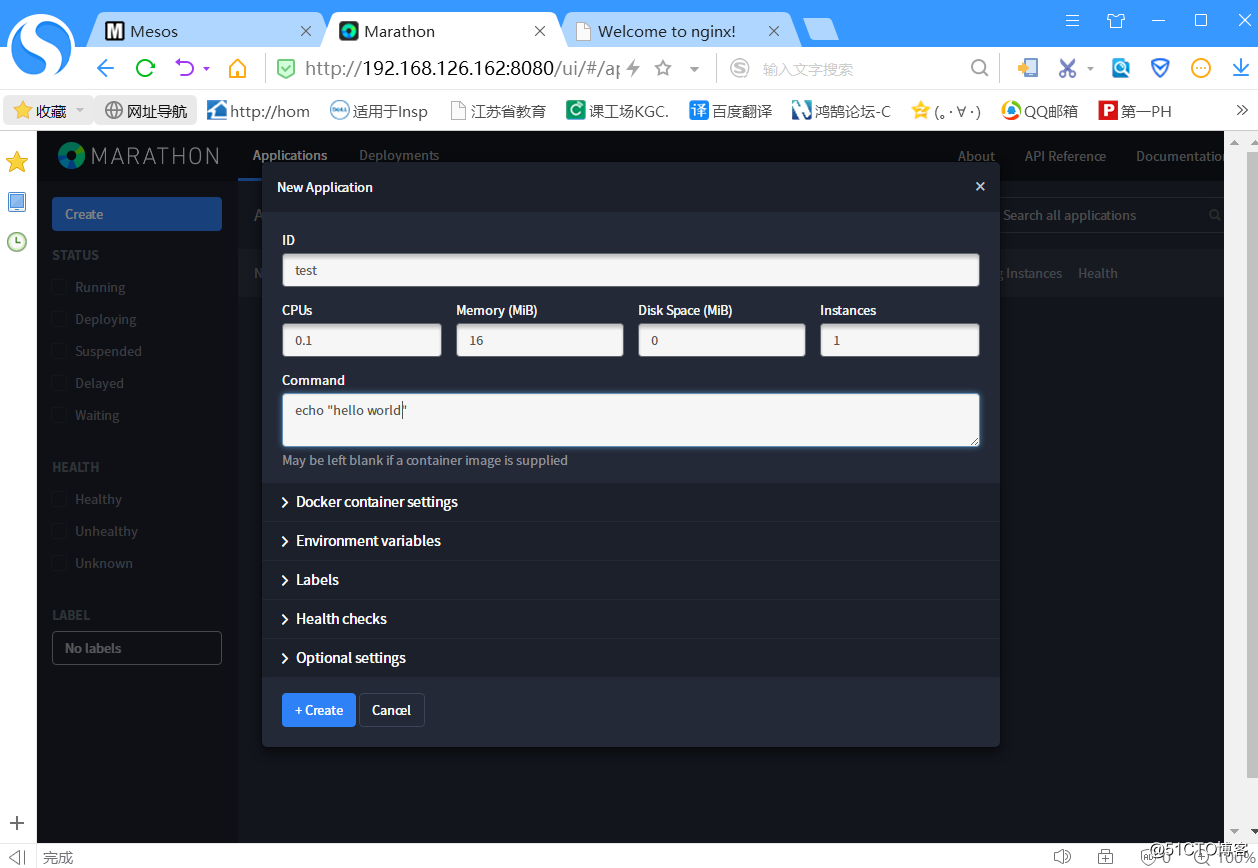Open the scissors tool dropdown arrow
The width and height of the screenshot is (1258, 868).
1091,69
